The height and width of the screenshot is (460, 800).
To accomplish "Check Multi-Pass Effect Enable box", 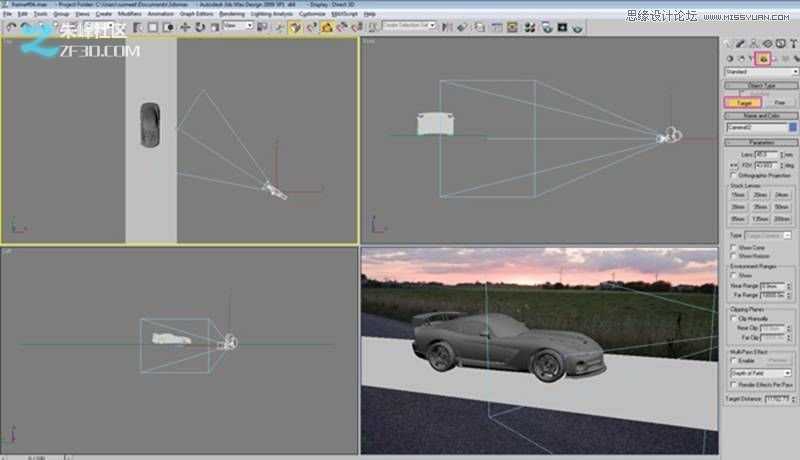I will pyautogui.click(x=734, y=361).
